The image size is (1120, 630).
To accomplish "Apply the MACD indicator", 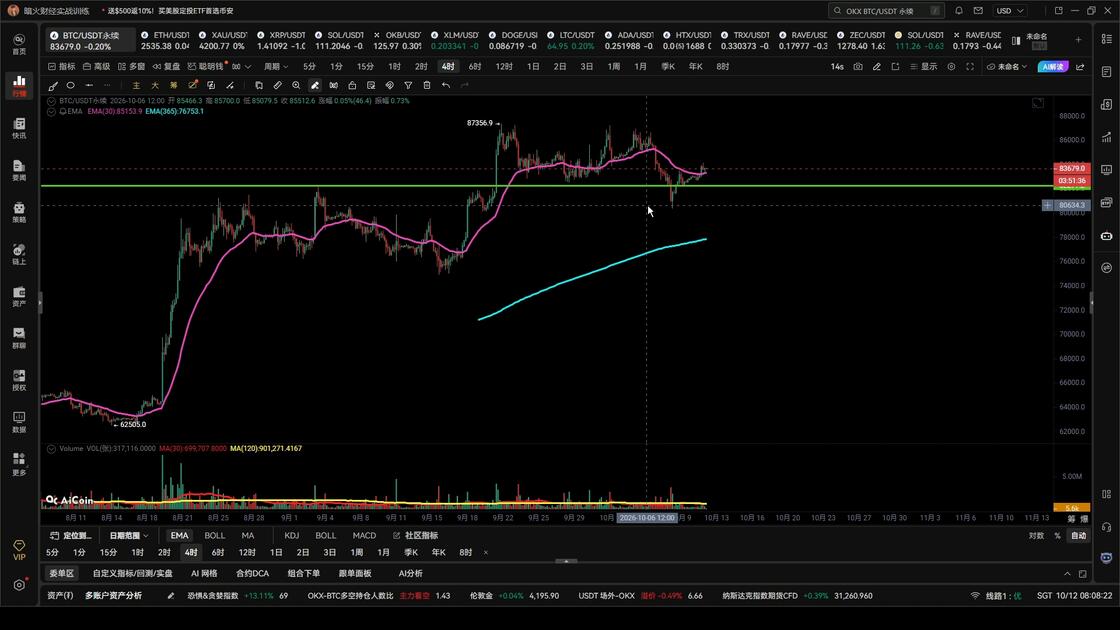I will [x=364, y=536].
